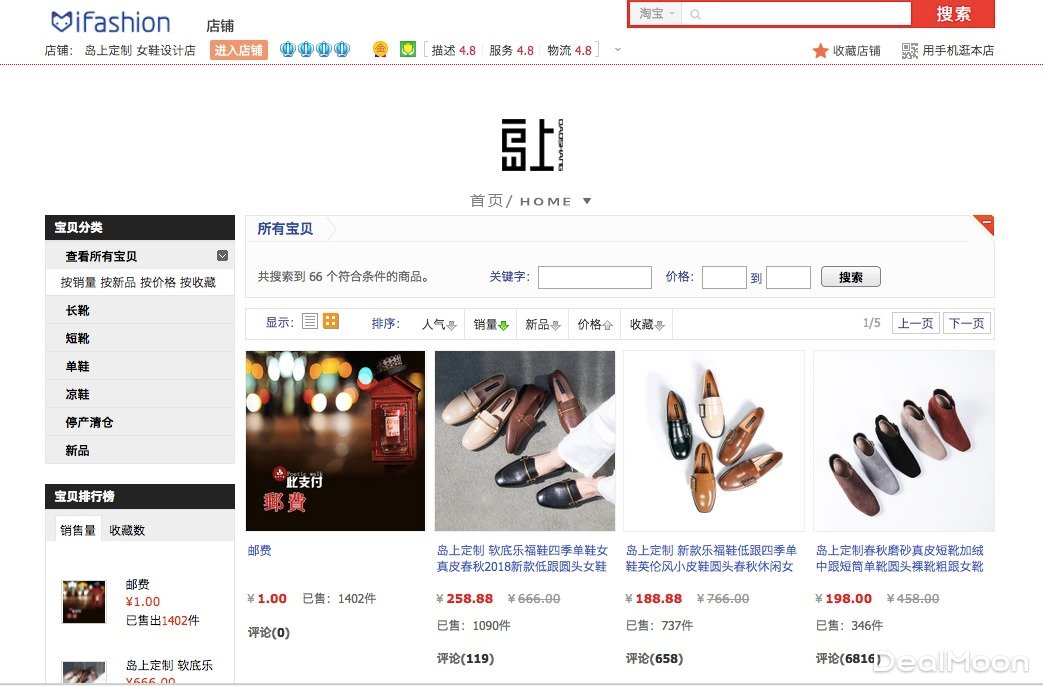
Task: Click the star icon to favorite store
Action: point(820,51)
